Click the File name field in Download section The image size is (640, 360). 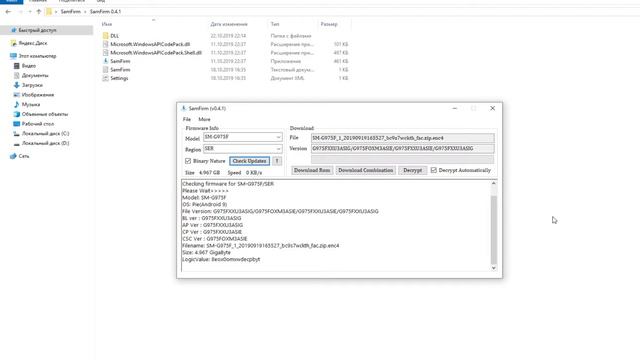pyautogui.click(x=402, y=138)
